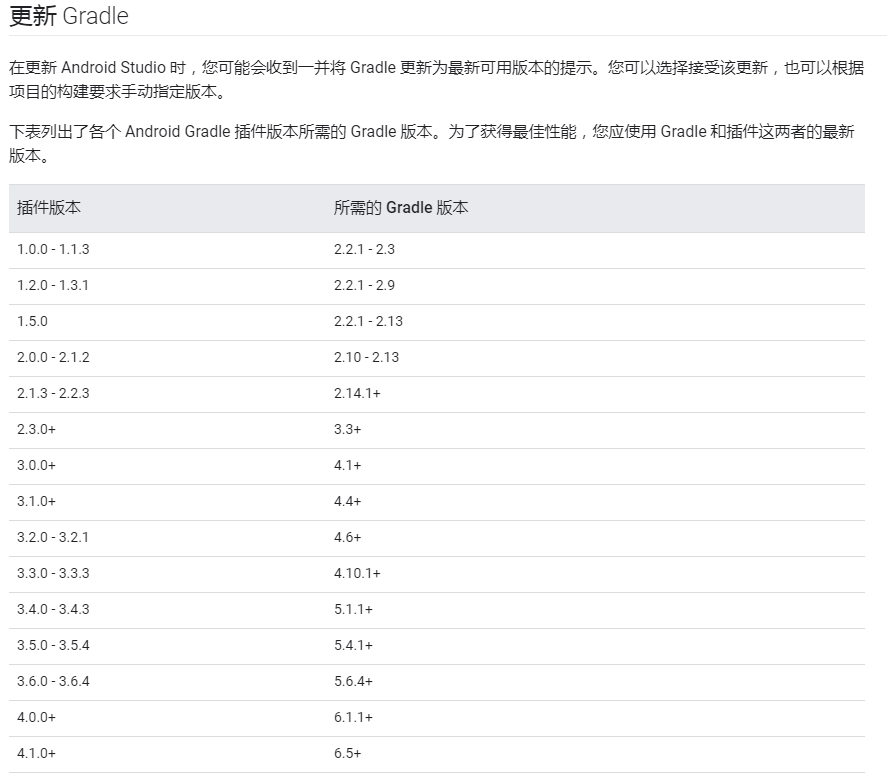
Task: Select Gradle version cell "6.1.1+"
Action: click(353, 718)
